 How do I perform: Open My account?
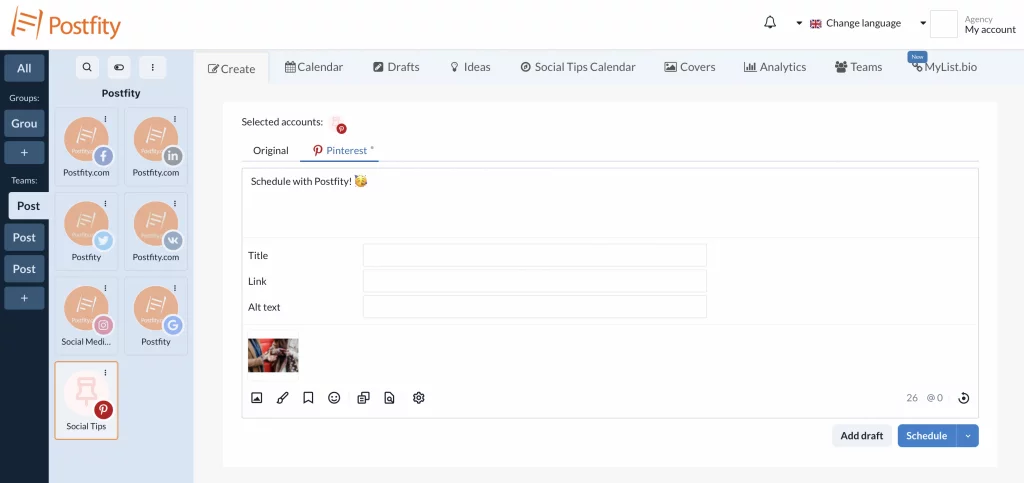[990, 29]
